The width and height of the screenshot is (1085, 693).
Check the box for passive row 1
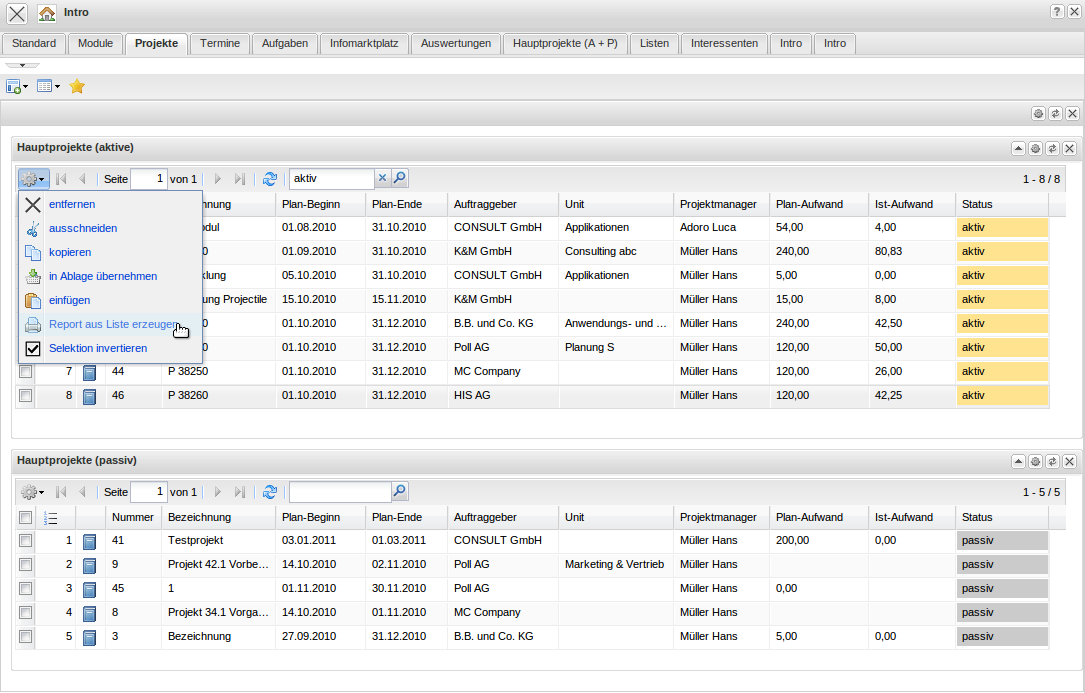26,541
